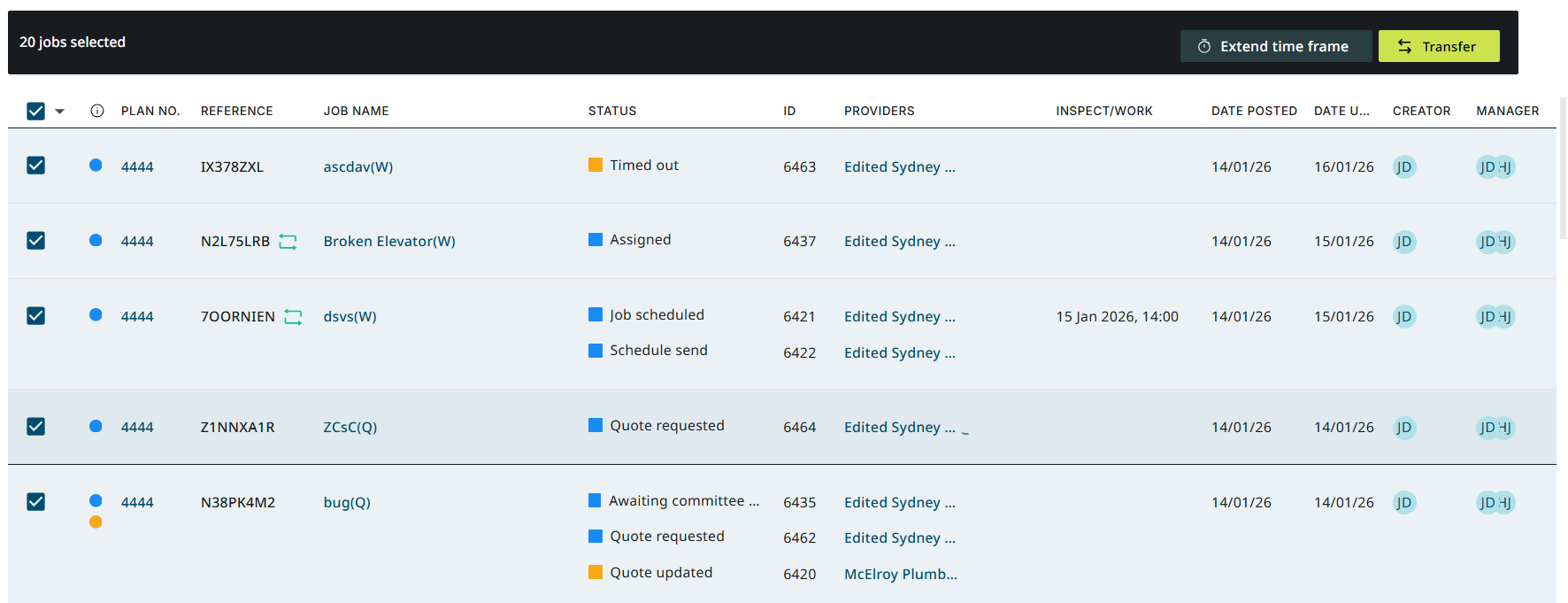The height and width of the screenshot is (603, 1568).
Task: Expand truncated 'Awaiting committee ...' status
Action: [684, 501]
